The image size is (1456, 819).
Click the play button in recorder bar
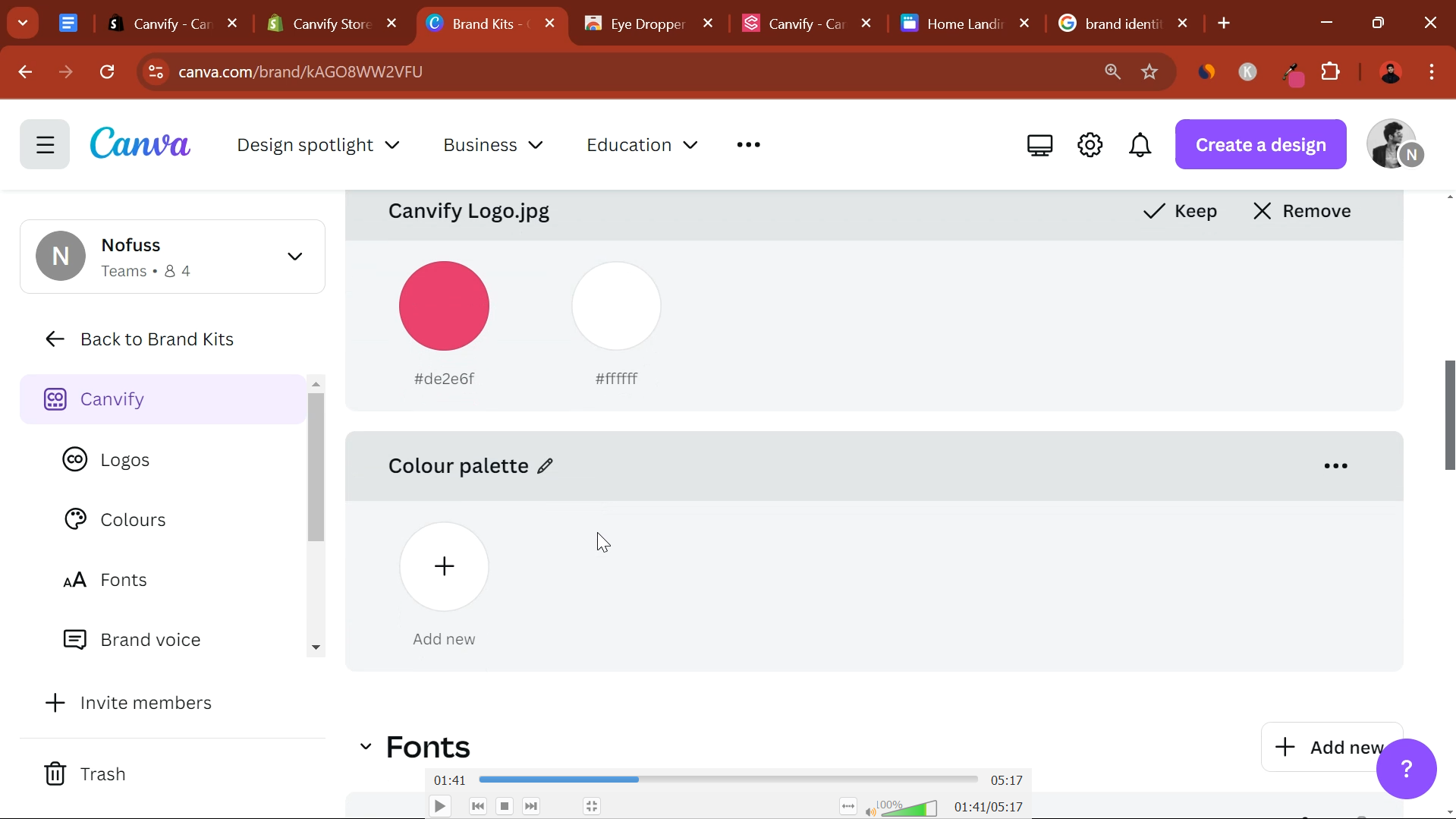point(439,806)
